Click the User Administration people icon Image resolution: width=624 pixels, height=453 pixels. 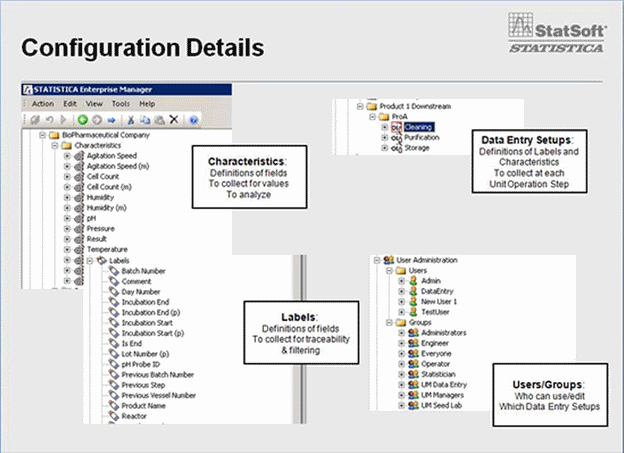coord(389,260)
